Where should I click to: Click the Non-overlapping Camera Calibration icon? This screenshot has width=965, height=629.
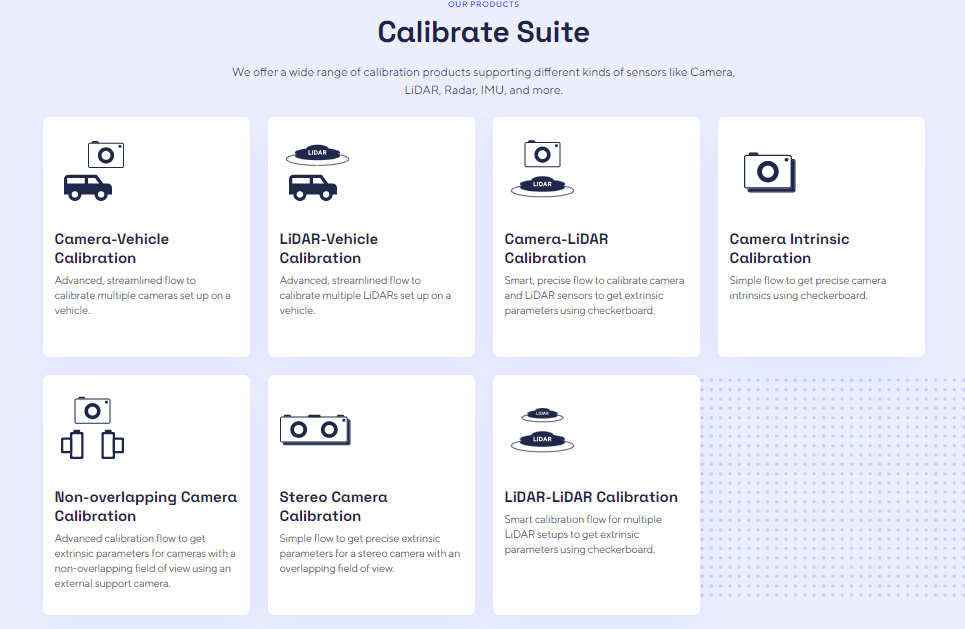(92, 428)
